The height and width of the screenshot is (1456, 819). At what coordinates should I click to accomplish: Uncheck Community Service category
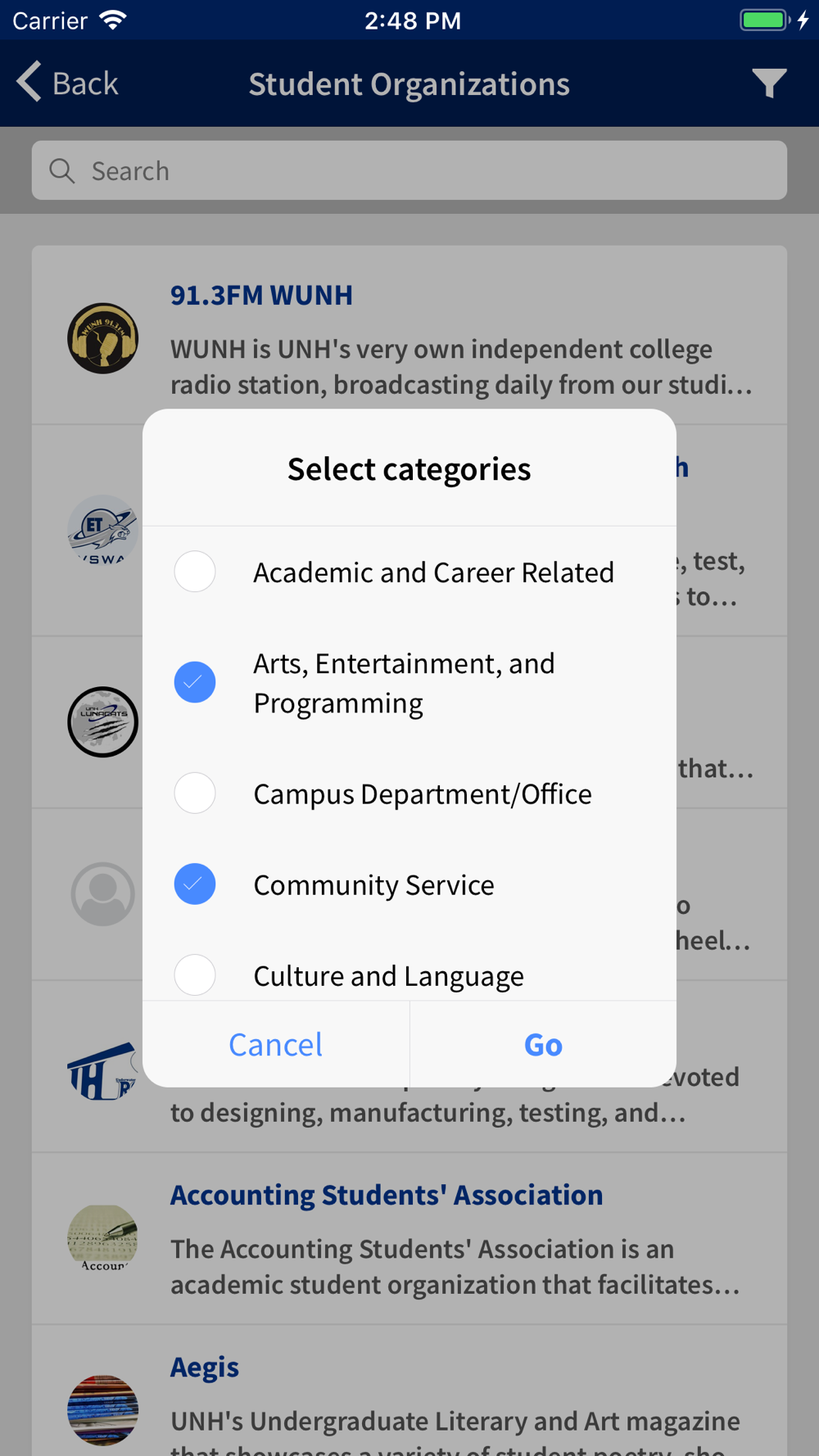coord(195,884)
